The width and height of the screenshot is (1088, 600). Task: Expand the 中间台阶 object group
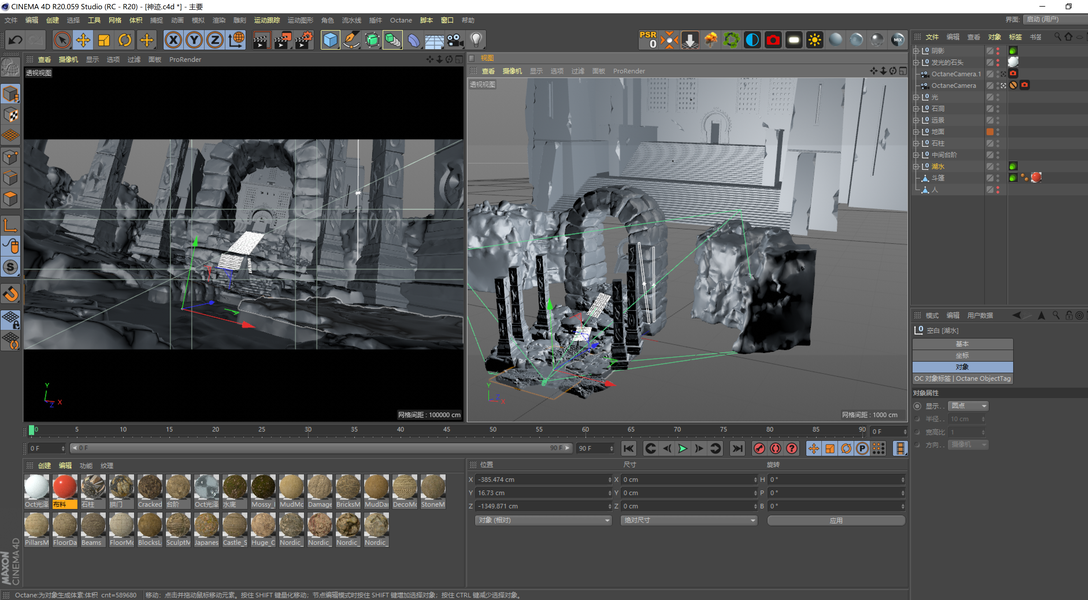(x=916, y=155)
